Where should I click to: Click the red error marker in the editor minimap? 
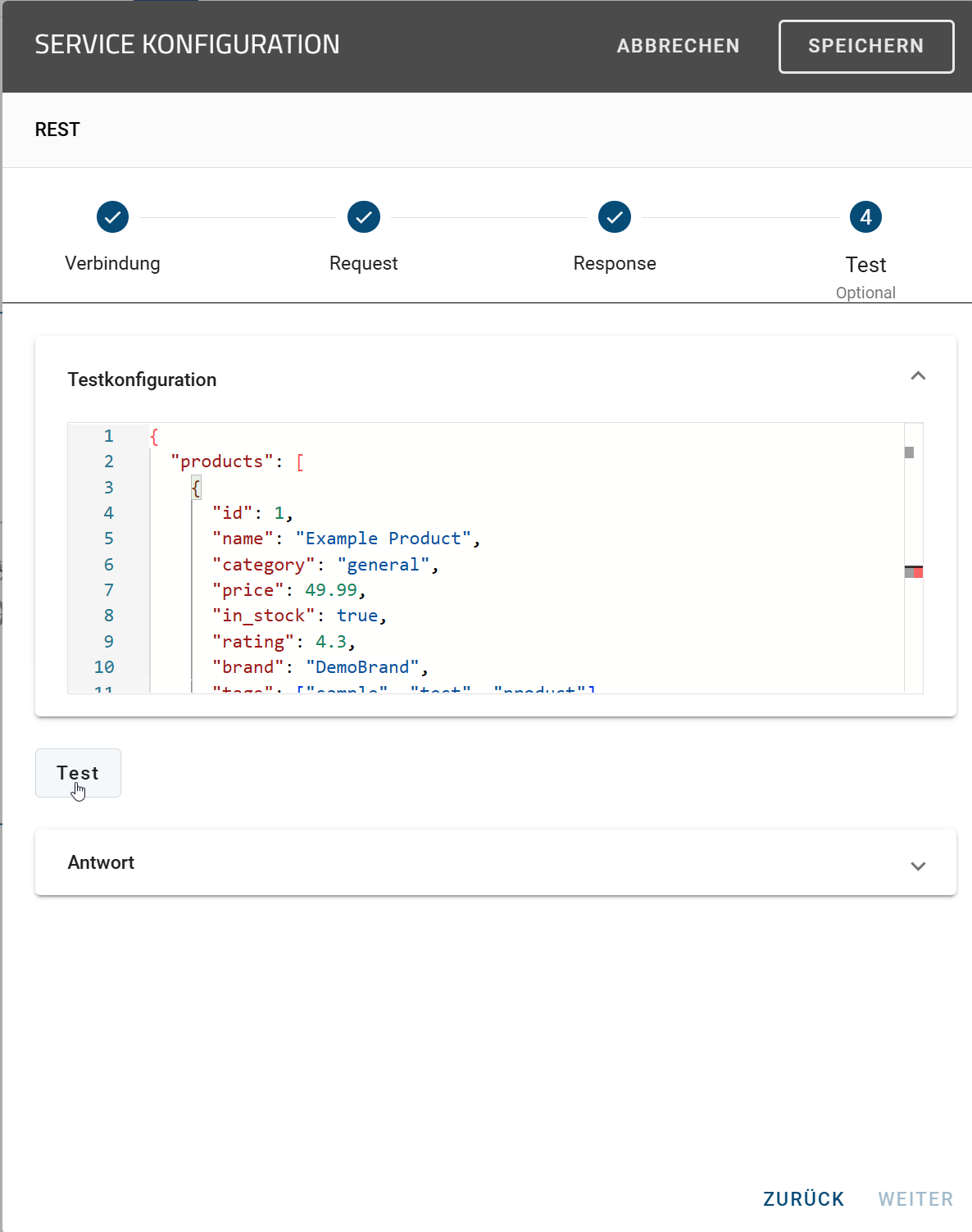pyautogui.click(x=916, y=571)
